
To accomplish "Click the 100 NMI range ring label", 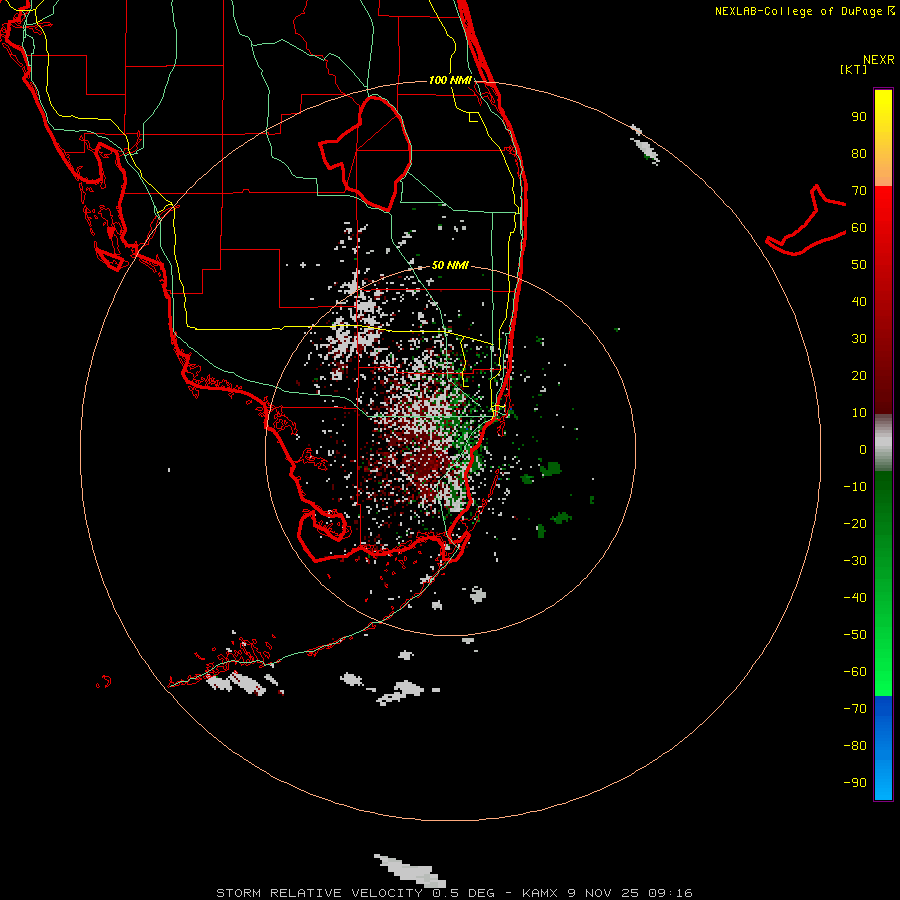I will click(450, 80).
